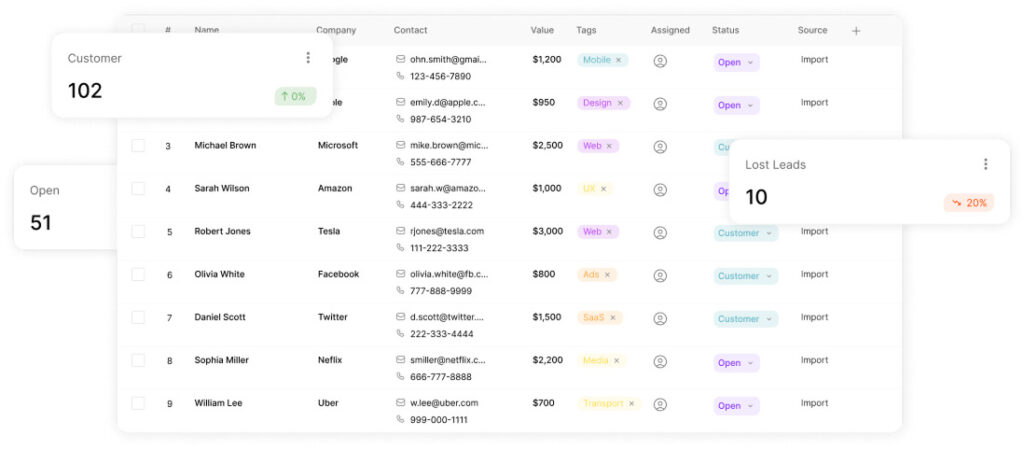Remove the Mobile tag using its x
1024x450 pixels.
[x=618, y=60]
